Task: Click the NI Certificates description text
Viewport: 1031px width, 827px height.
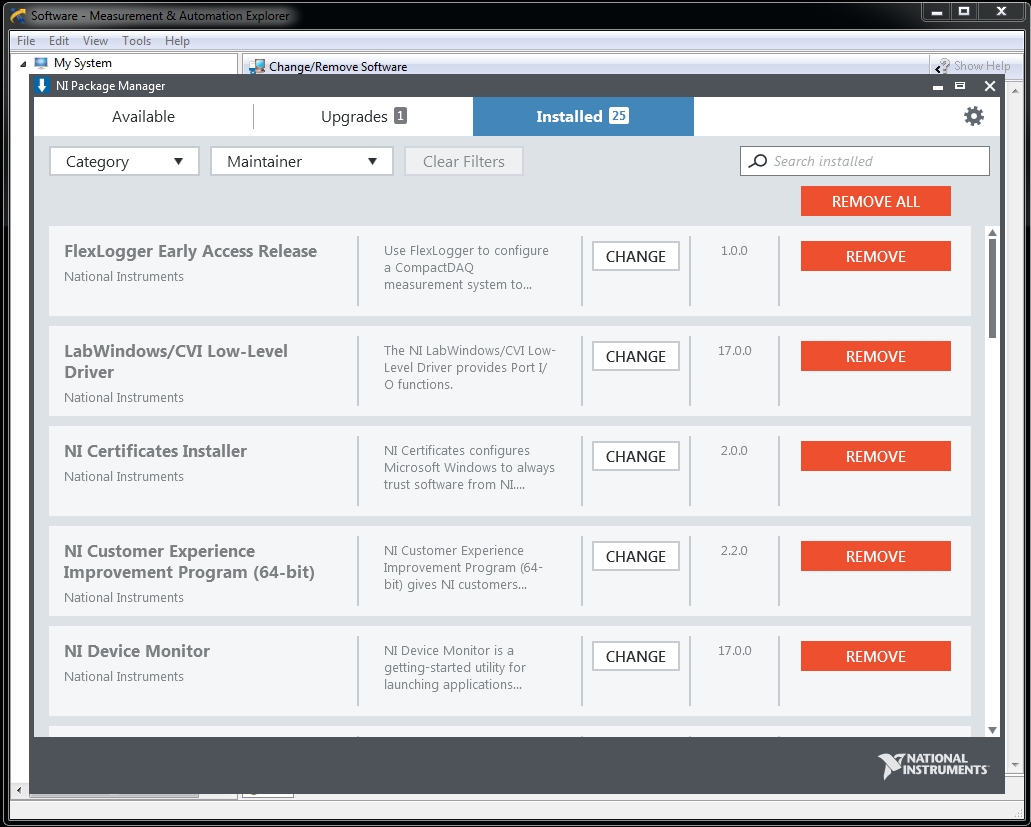Action: pos(469,467)
